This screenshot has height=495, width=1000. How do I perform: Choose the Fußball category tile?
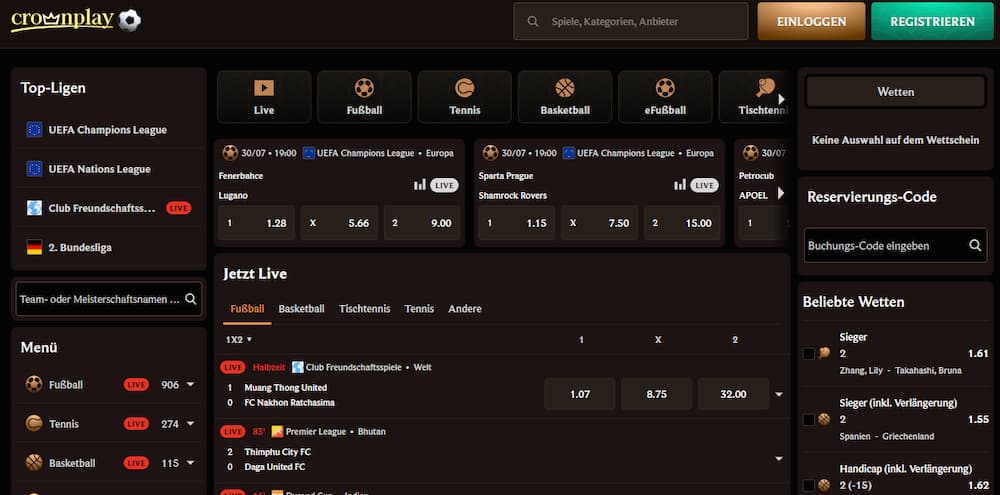point(364,96)
